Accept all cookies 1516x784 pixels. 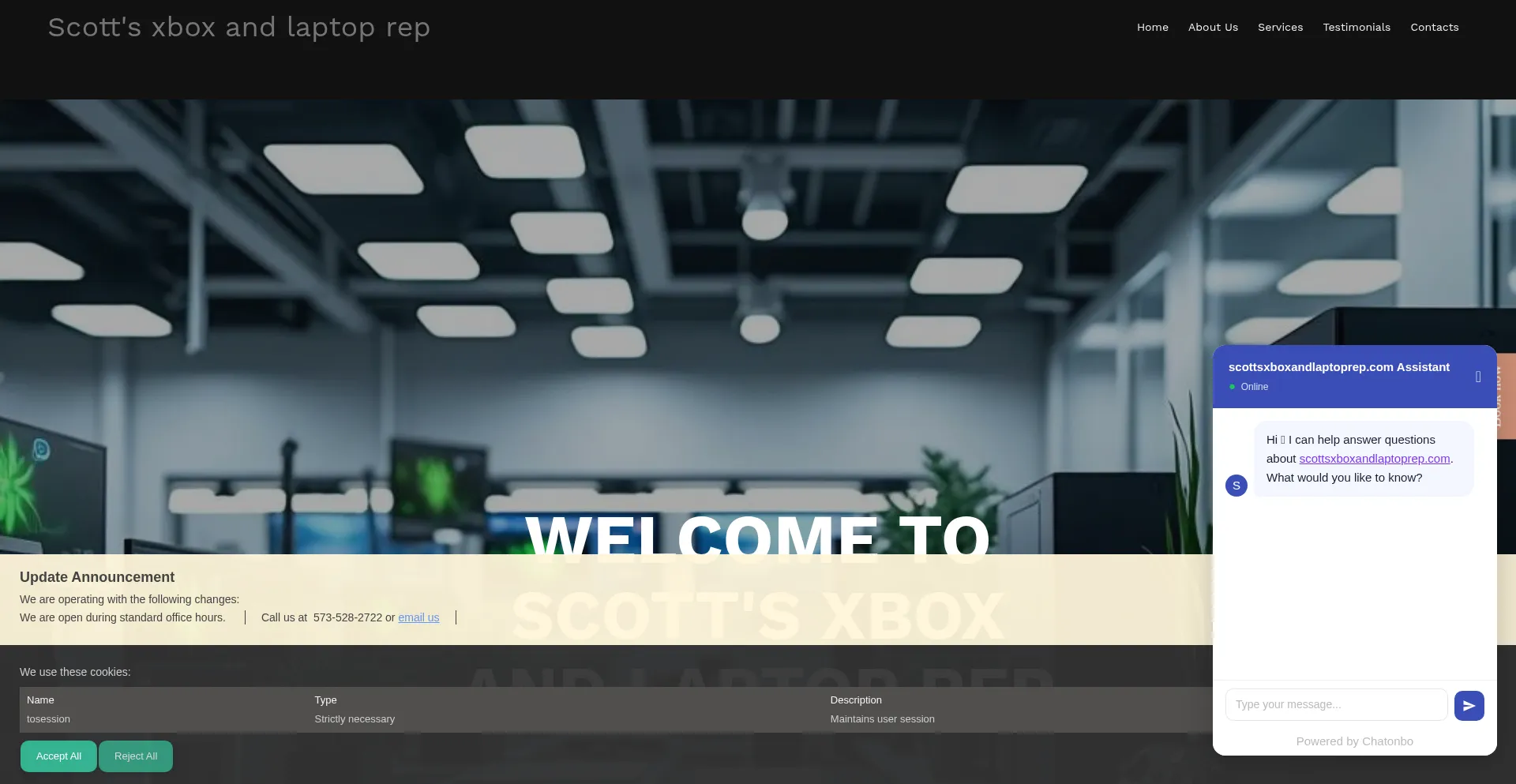(x=58, y=756)
